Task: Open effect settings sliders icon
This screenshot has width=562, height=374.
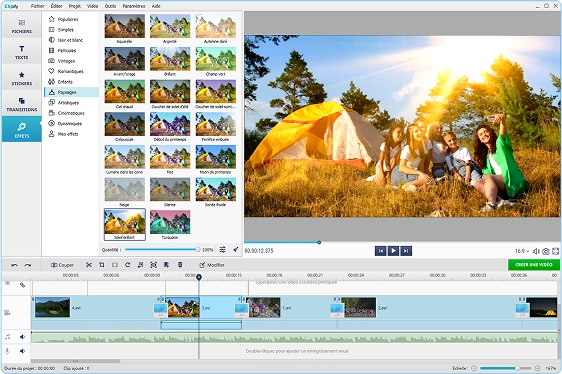Action: coord(223,250)
